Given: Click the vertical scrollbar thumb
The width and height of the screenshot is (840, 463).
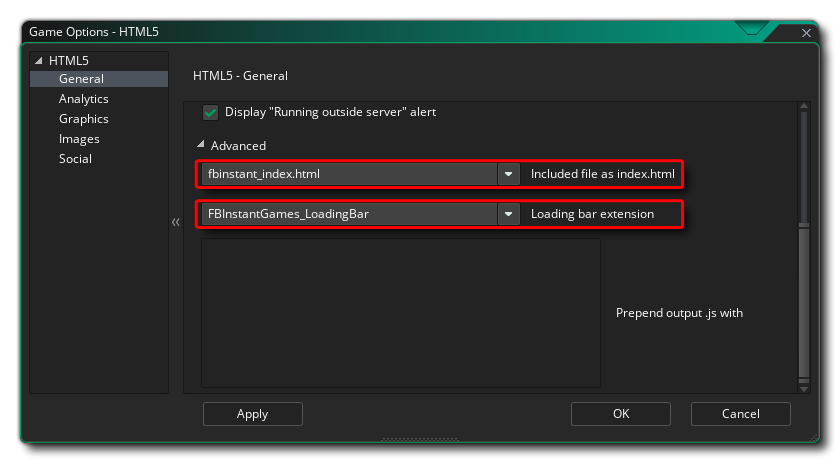Looking at the screenshot, I should click(x=804, y=301).
